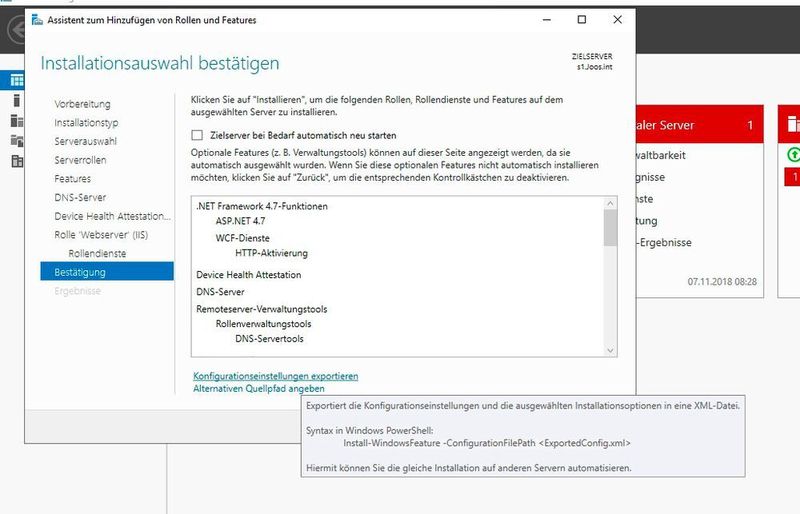
Task: Select DNS-Server entry in confirmation list
Action: (220, 292)
